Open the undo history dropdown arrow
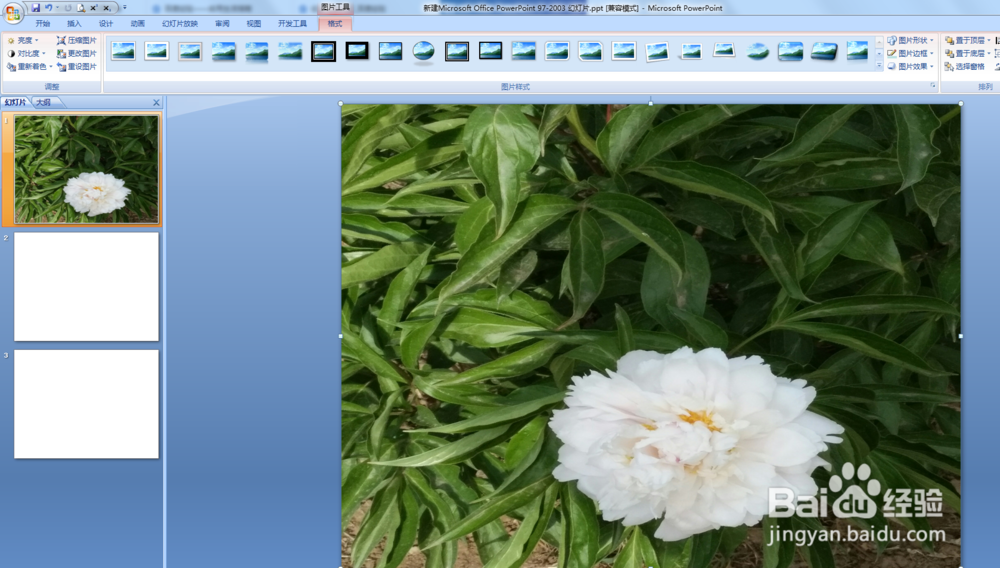This screenshot has width=1000, height=568. tap(57, 8)
